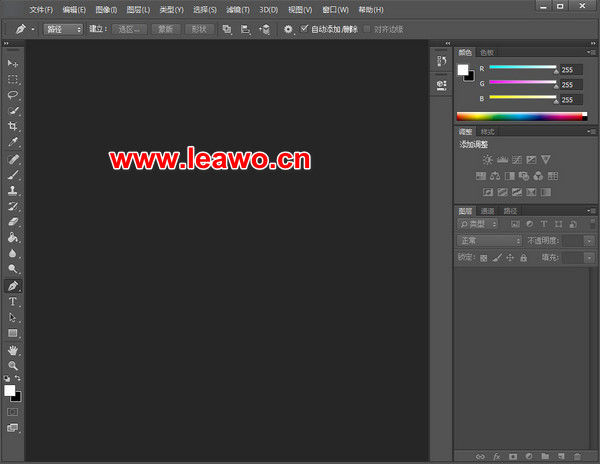This screenshot has height=464, width=600.
Task: Add Brightness/Contrast adjustment
Action: pyautogui.click(x=488, y=160)
